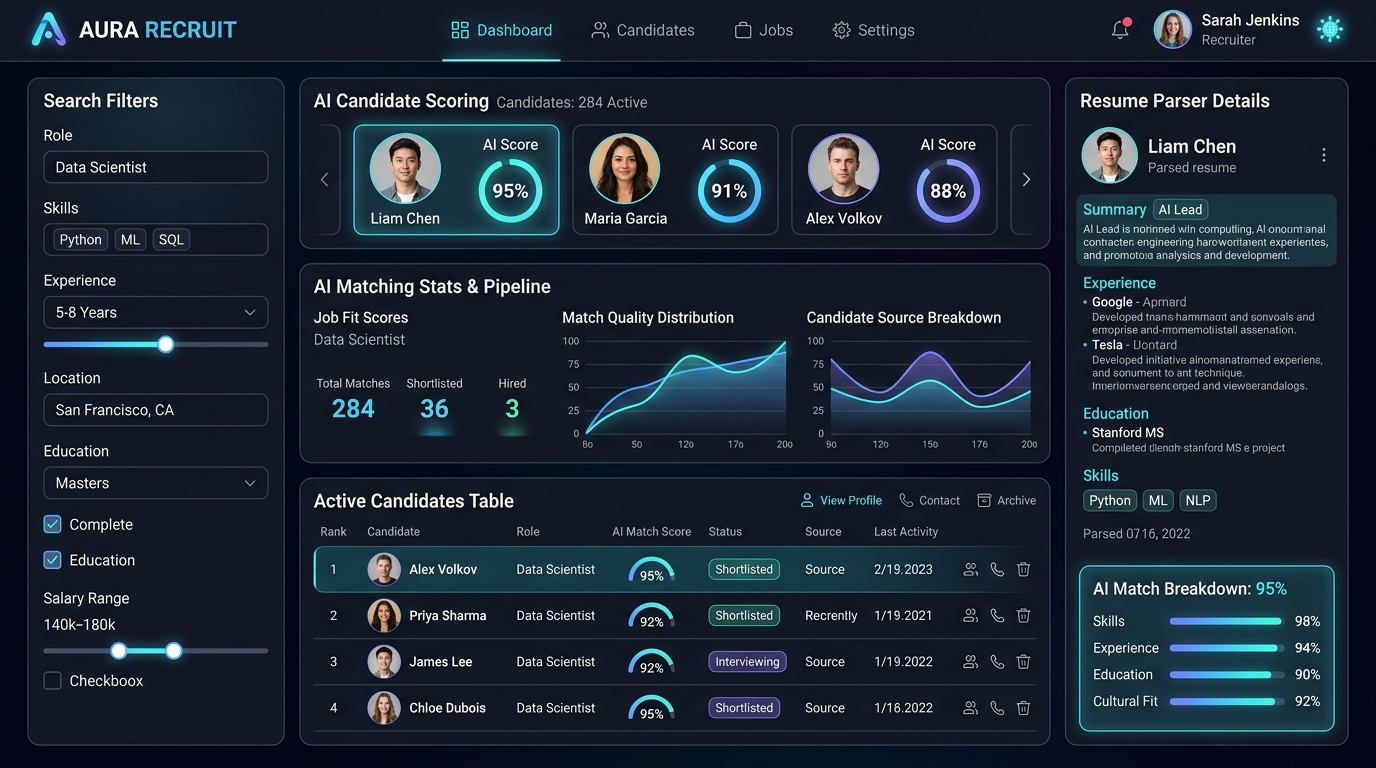
Task: Click the Contact action above the table
Action: [929, 500]
